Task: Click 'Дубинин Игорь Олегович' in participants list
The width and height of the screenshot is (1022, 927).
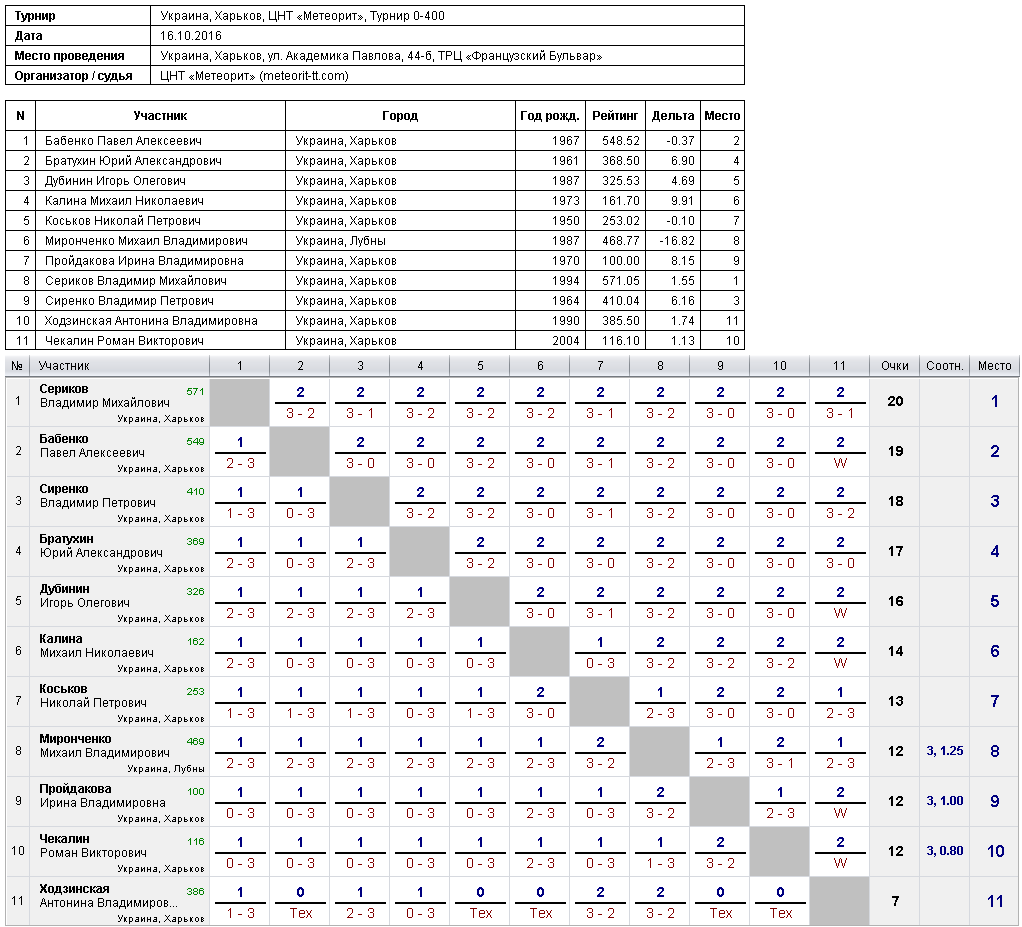Action: [x=115, y=181]
